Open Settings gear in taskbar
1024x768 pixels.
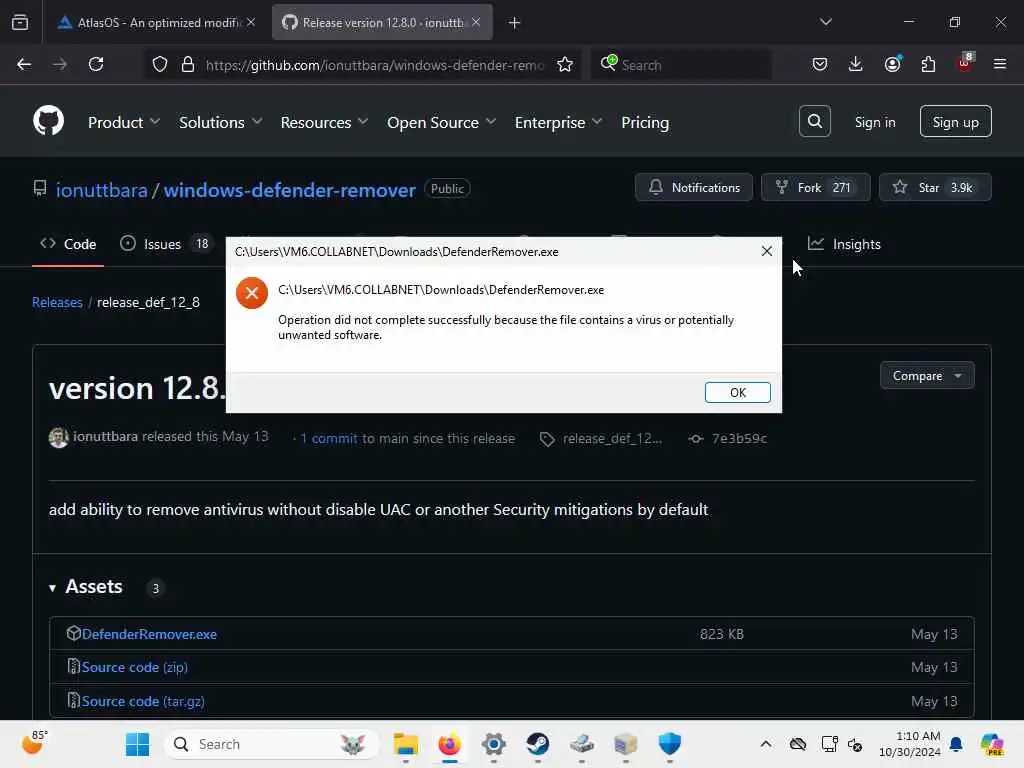point(494,744)
